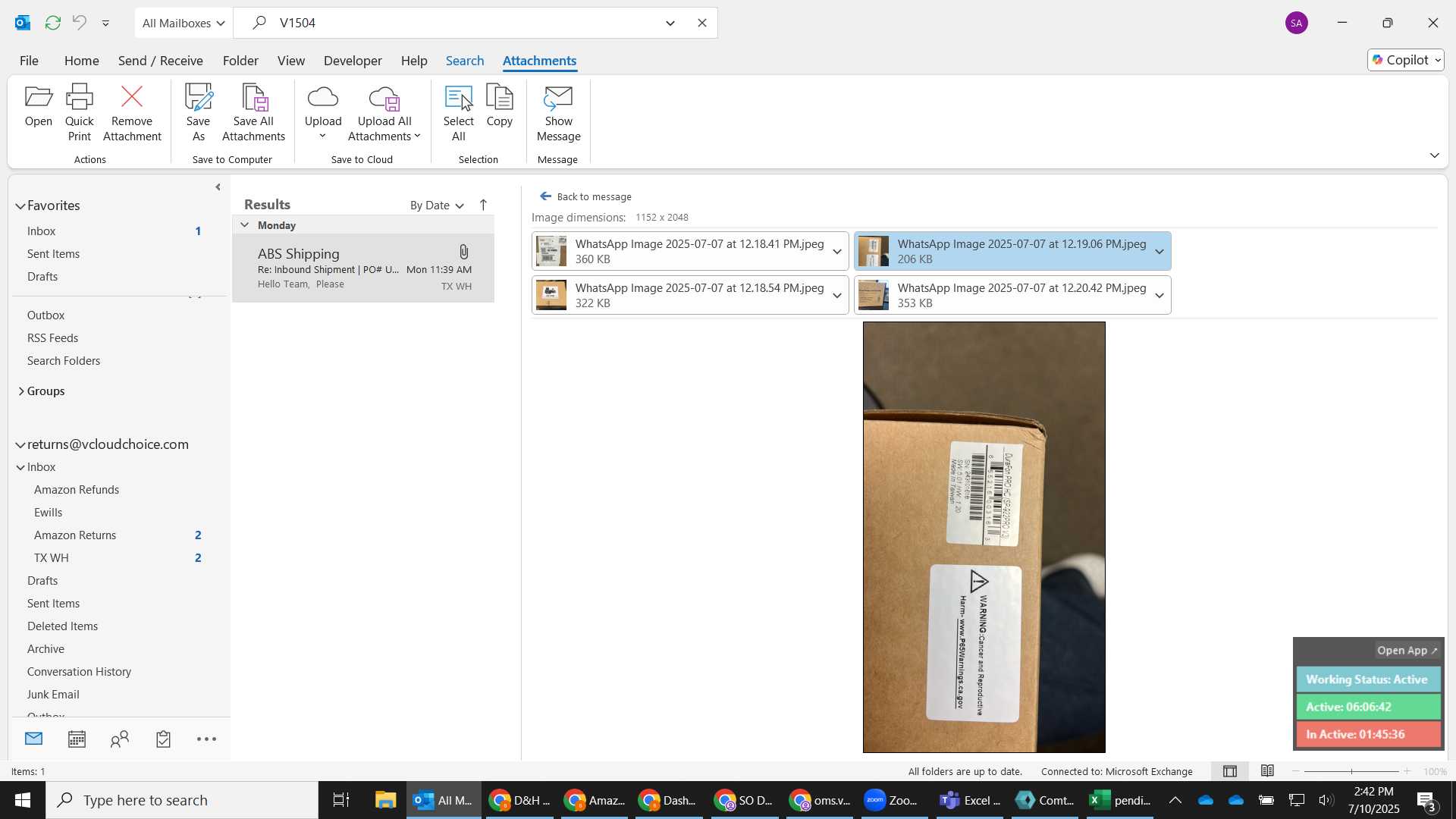The width and height of the screenshot is (1456, 819).
Task: Open Customize Quick Access Toolbar arrow
Action: 105,24
